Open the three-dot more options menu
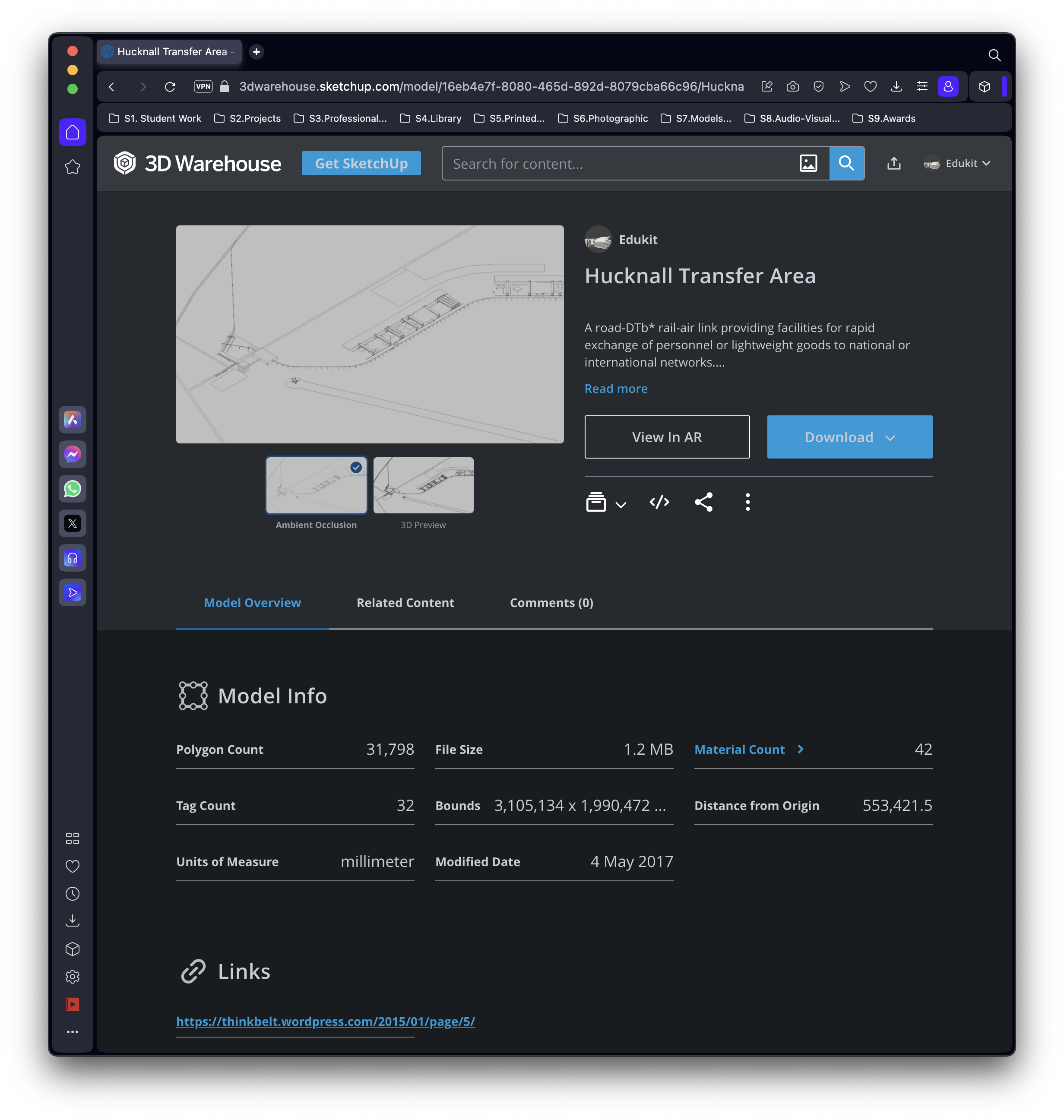The image size is (1064, 1120). (747, 502)
